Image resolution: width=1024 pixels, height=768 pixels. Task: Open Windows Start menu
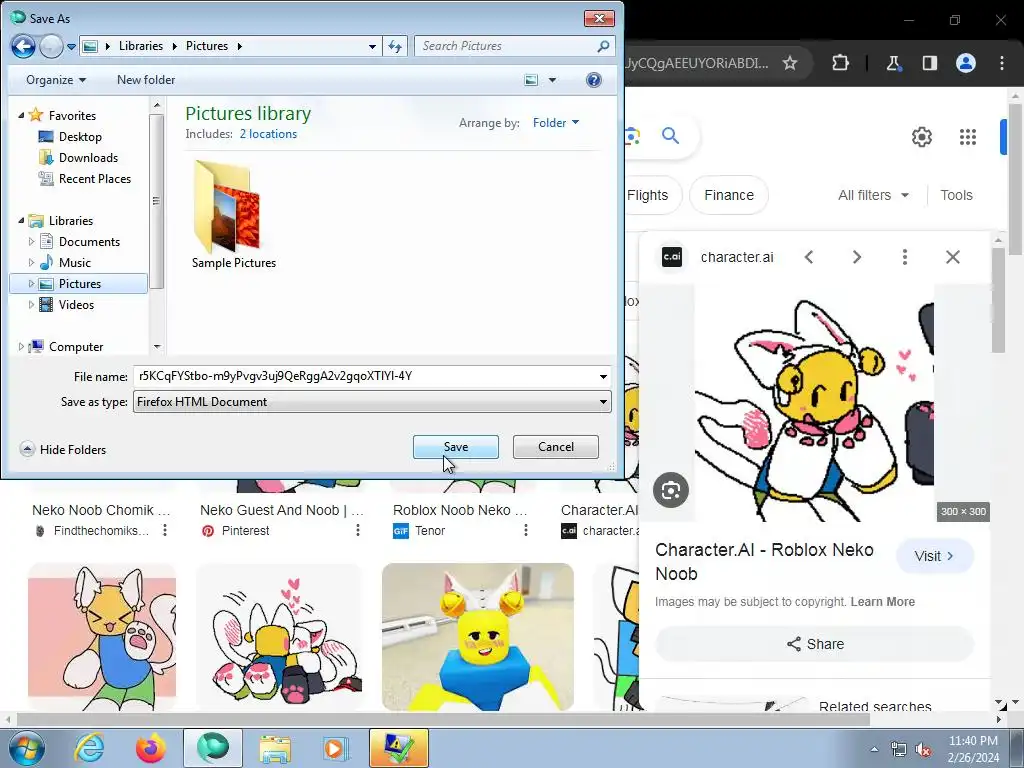[27, 748]
